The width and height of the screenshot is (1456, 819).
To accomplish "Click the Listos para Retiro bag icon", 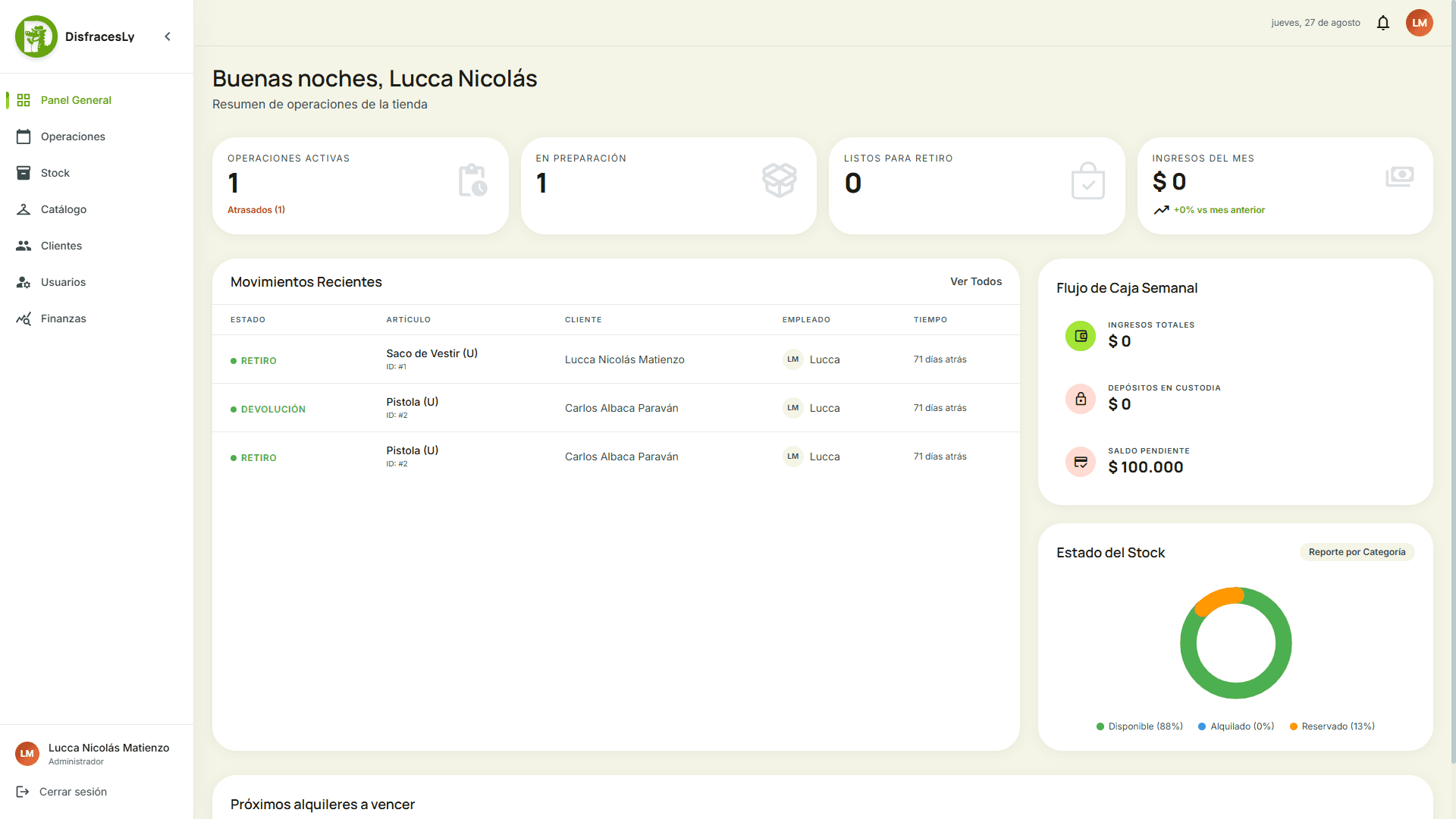I will 1088,180.
